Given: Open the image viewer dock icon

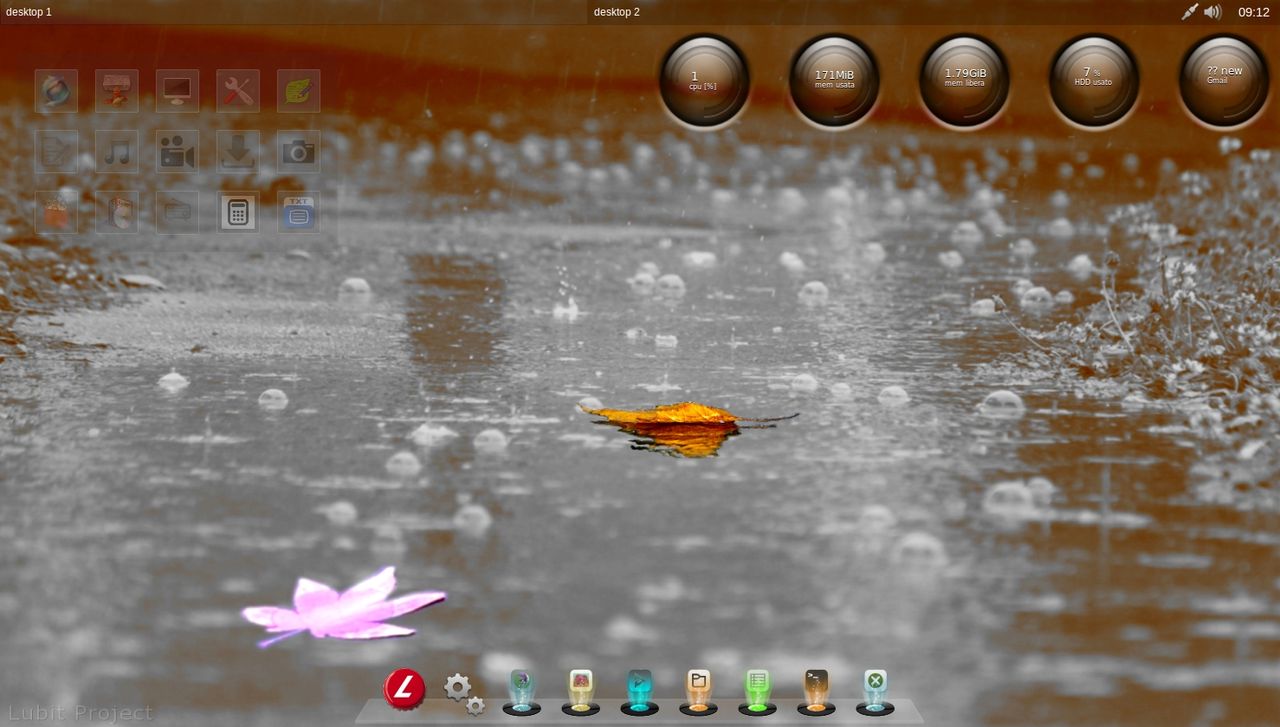Looking at the screenshot, I should (x=580, y=692).
